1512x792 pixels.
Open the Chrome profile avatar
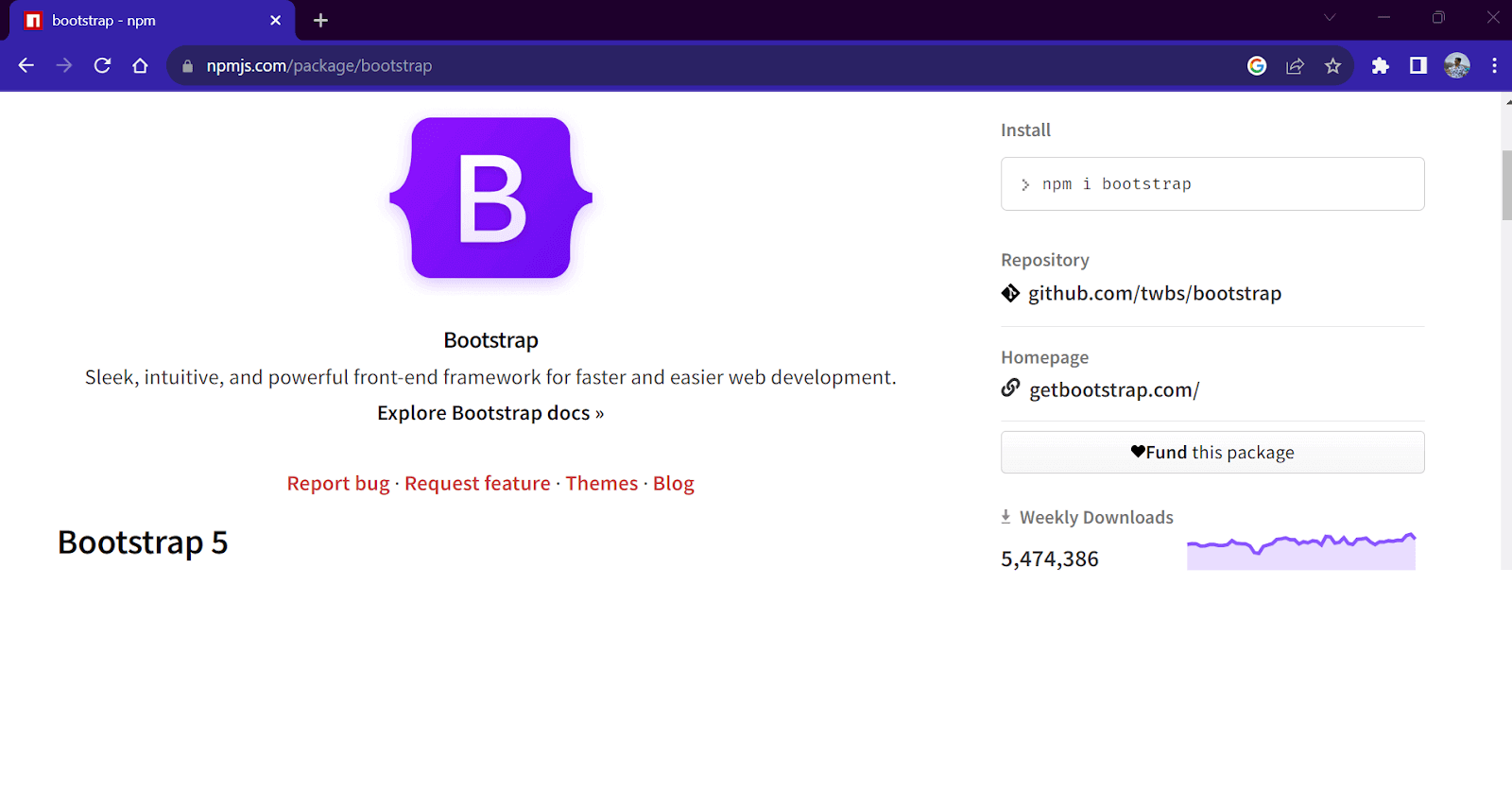coord(1457,65)
